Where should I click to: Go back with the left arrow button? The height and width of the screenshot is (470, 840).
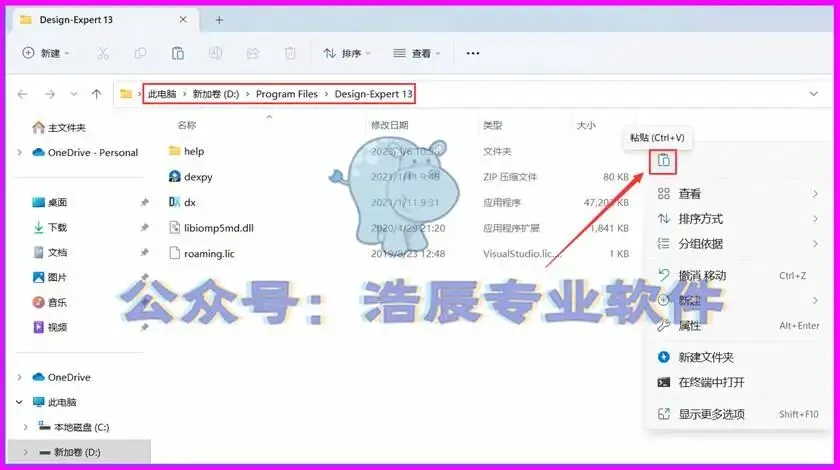click(22, 94)
